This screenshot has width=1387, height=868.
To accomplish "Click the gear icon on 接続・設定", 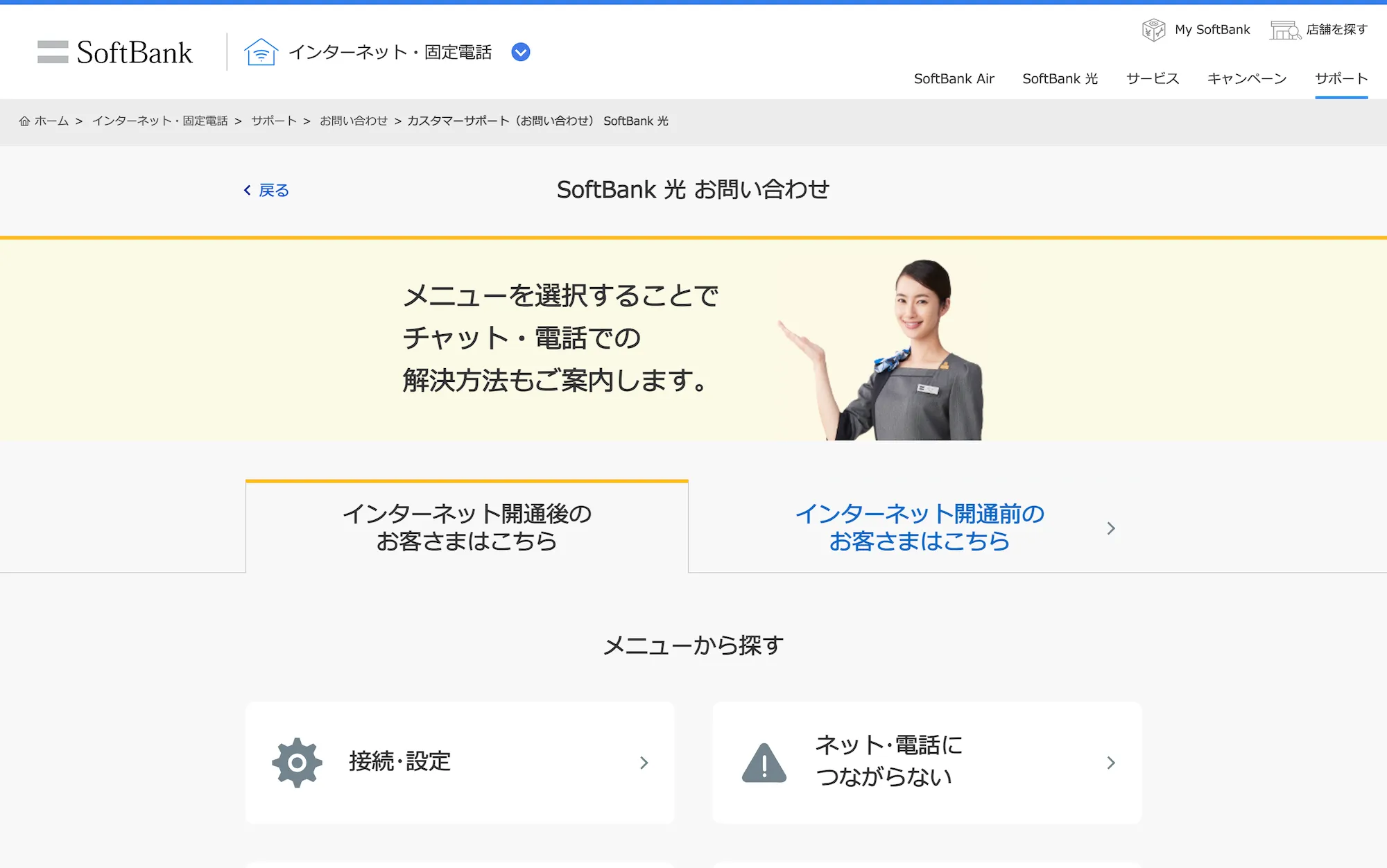I will click(x=297, y=763).
